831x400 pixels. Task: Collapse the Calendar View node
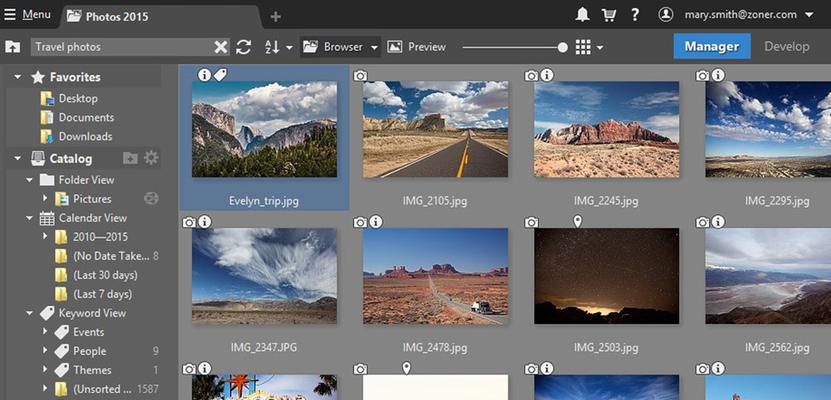[x=30, y=218]
